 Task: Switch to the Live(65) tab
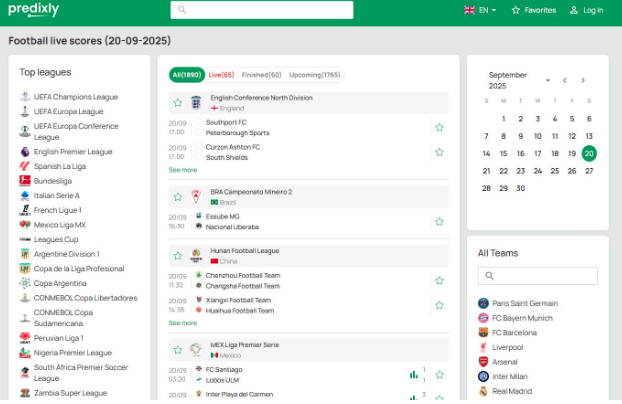(221, 75)
